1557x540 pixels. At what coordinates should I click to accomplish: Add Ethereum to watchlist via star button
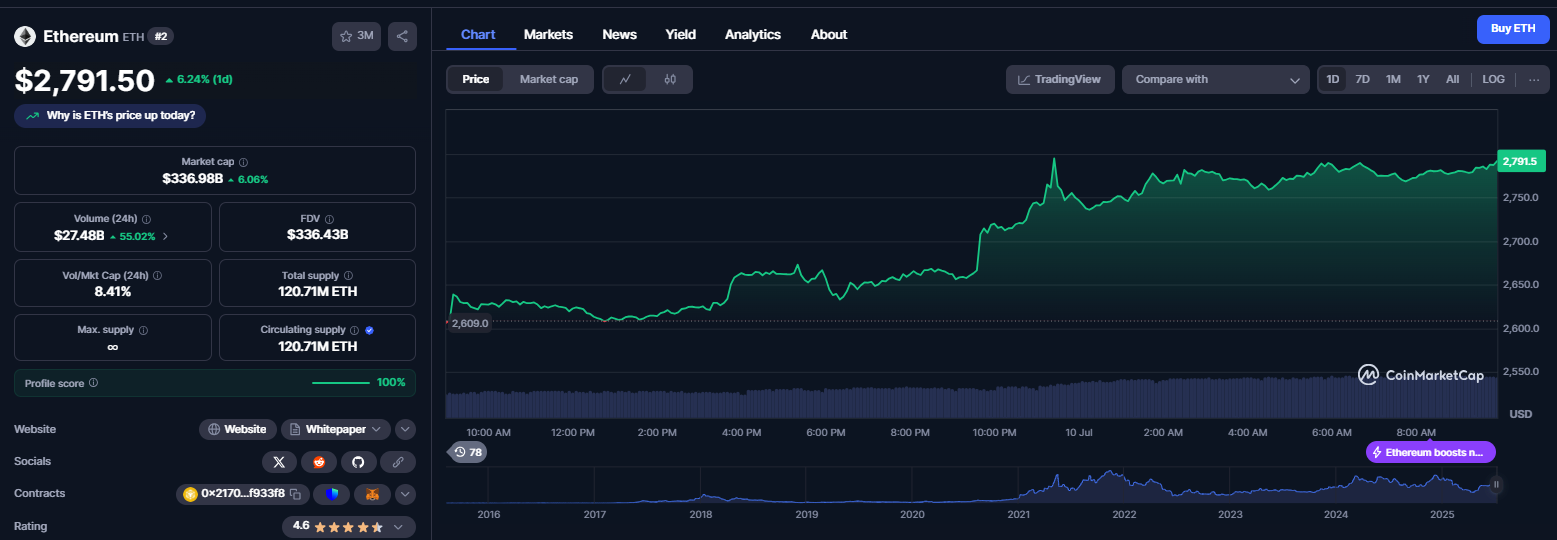coord(356,36)
